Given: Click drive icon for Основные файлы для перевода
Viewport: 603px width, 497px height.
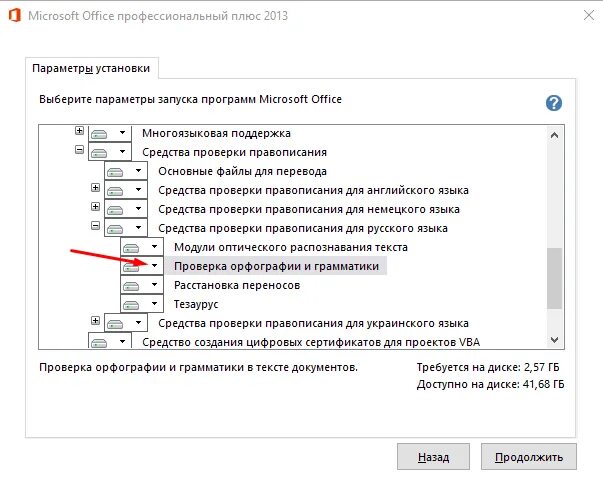Looking at the screenshot, I should [x=115, y=172].
